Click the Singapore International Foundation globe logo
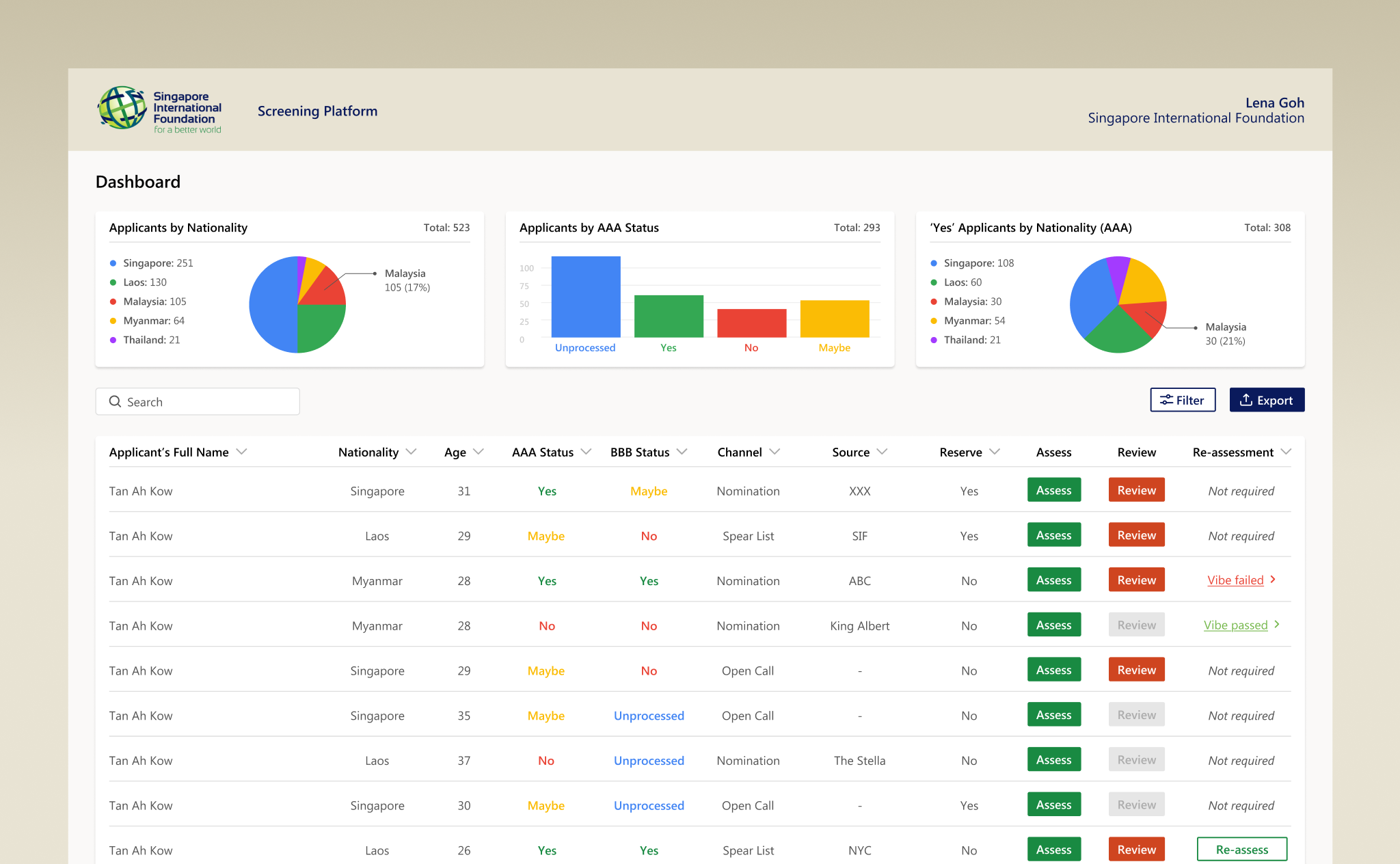Image resolution: width=1400 pixels, height=864 pixels. pos(122,108)
